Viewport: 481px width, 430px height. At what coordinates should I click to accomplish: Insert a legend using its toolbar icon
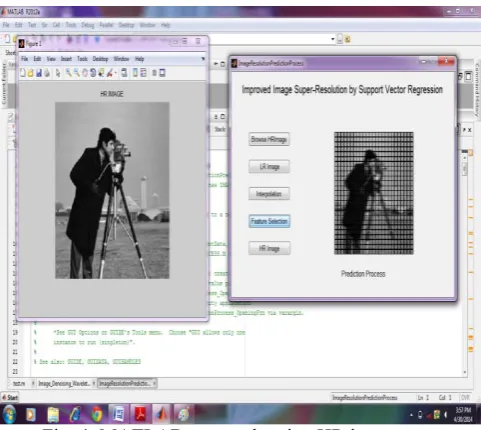point(143,73)
